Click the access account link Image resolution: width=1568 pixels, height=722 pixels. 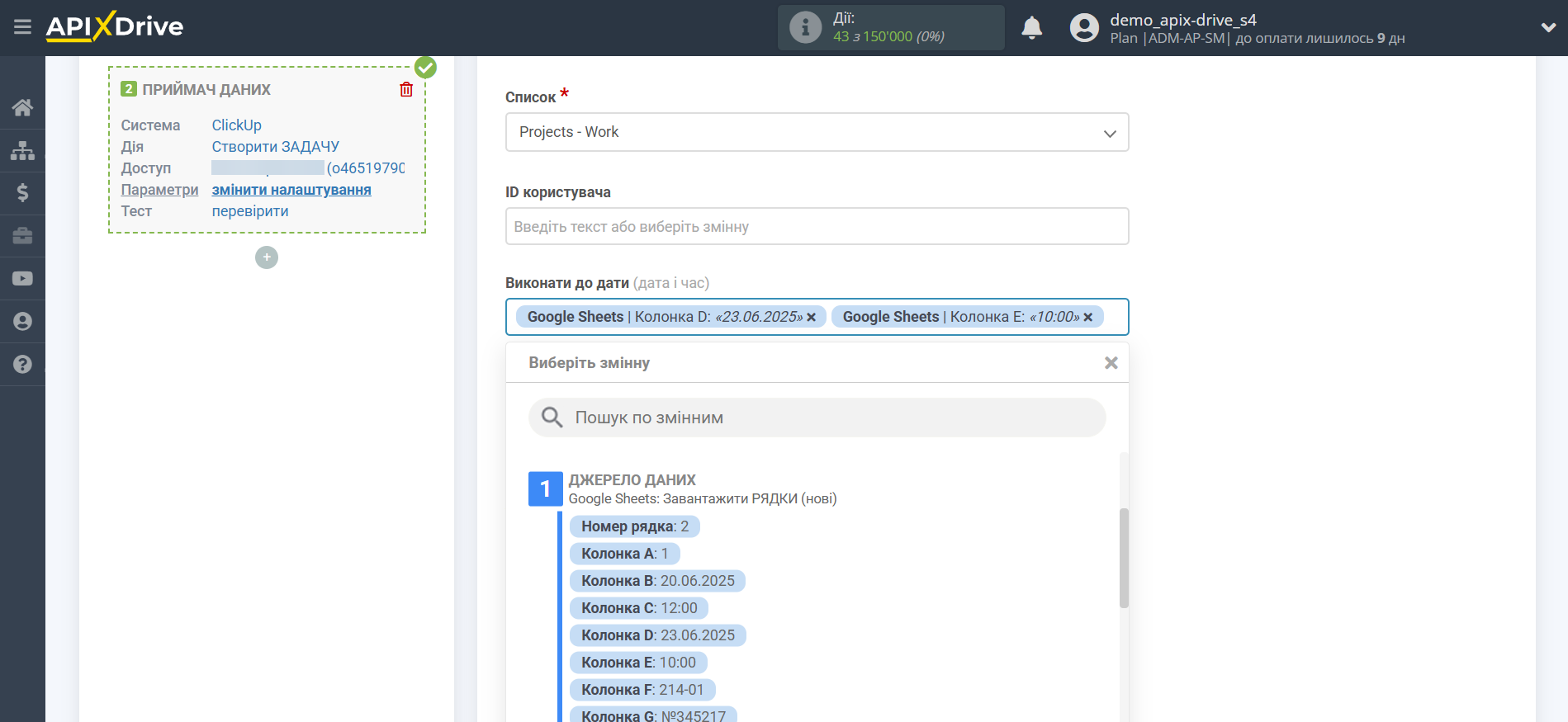click(308, 168)
